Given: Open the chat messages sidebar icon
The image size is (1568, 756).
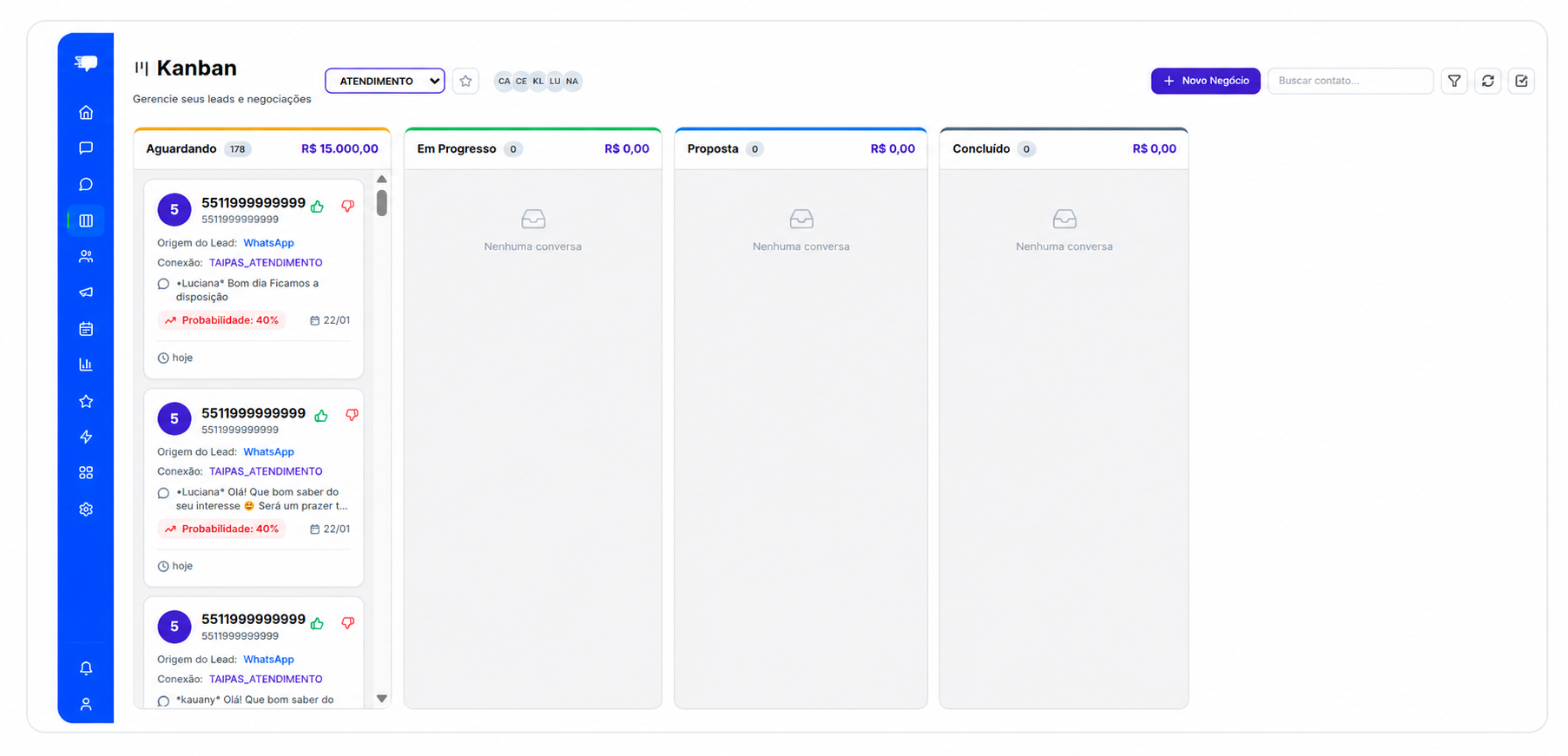Looking at the screenshot, I should coord(86,148).
